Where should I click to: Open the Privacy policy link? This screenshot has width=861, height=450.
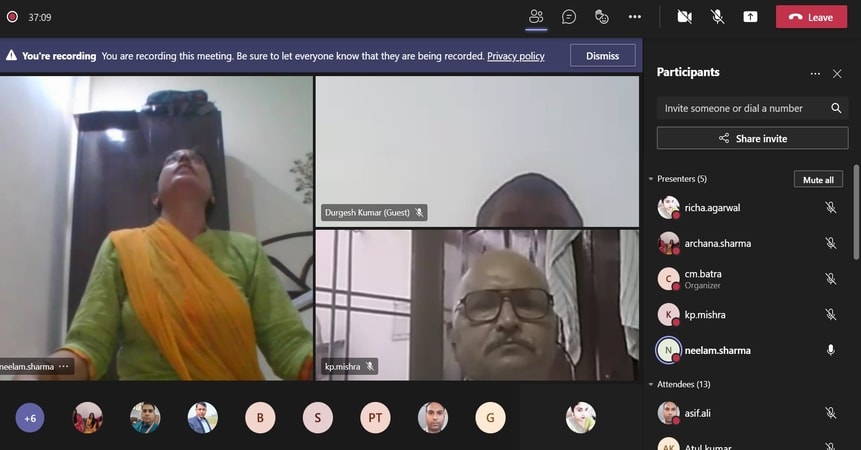coord(515,56)
